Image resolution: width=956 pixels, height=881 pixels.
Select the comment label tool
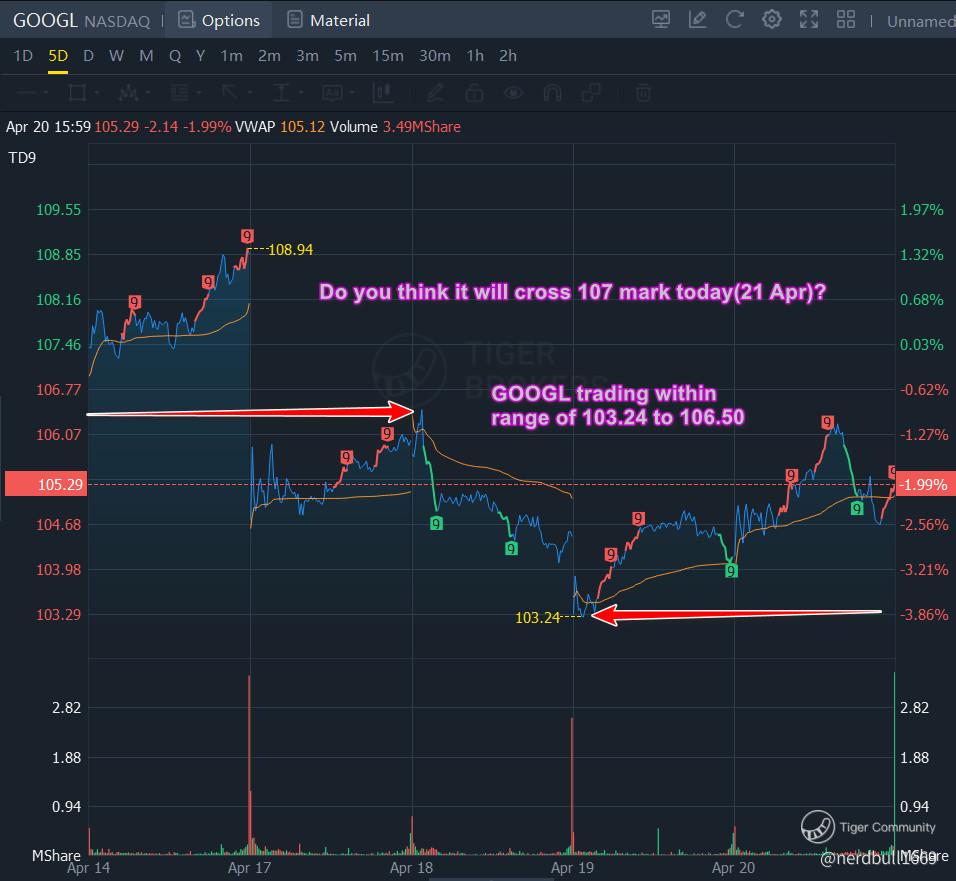(x=332, y=93)
